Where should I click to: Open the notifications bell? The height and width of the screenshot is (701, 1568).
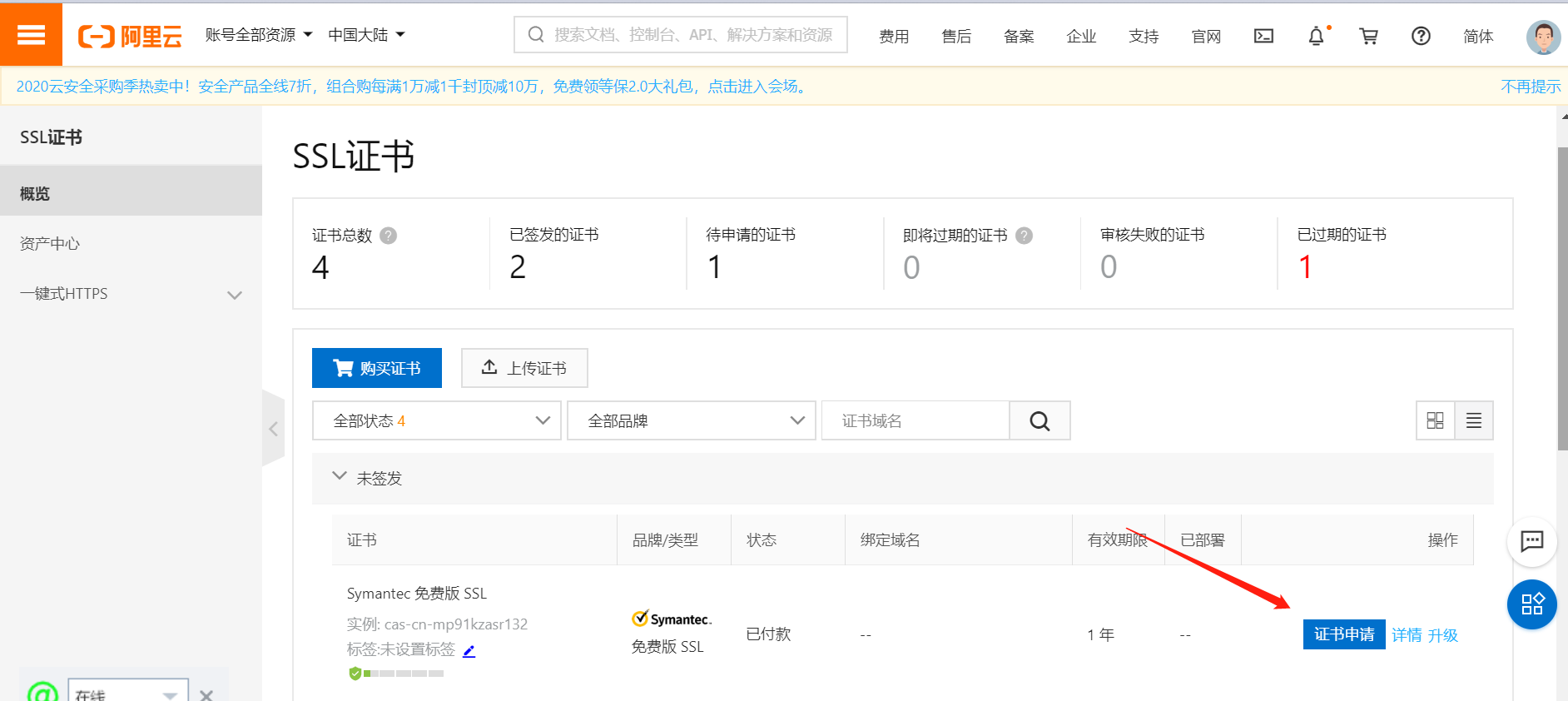(1316, 36)
